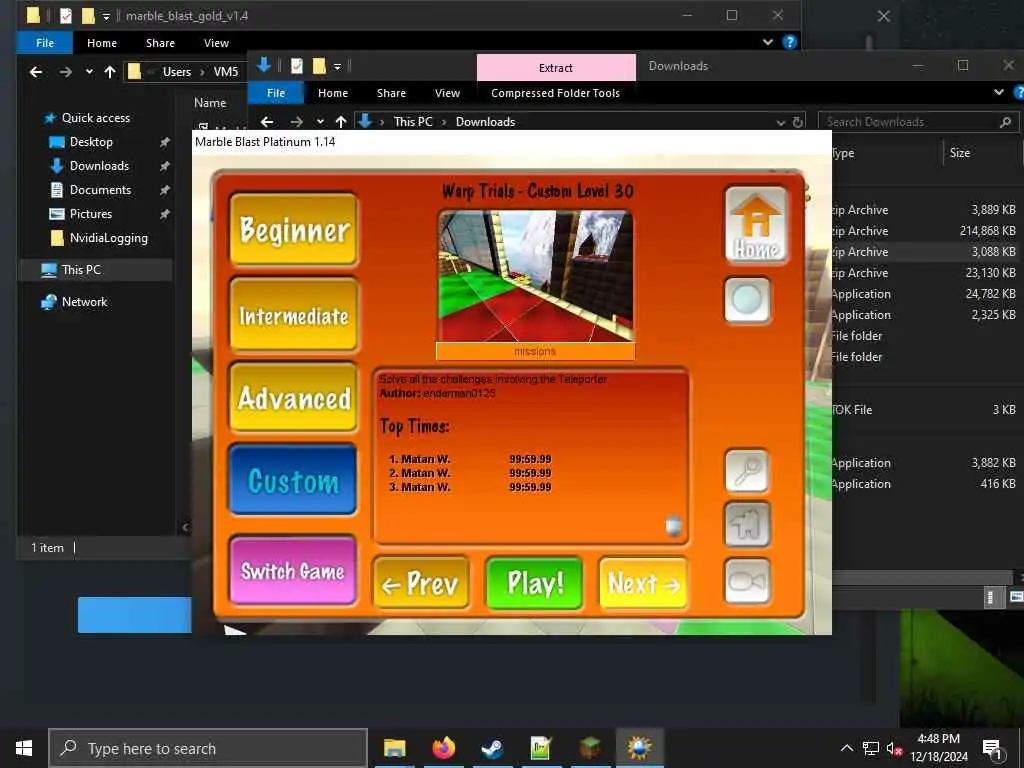Image resolution: width=1024 pixels, height=768 pixels.
Task: Open Share tab in Downloads window
Action: tap(391, 93)
